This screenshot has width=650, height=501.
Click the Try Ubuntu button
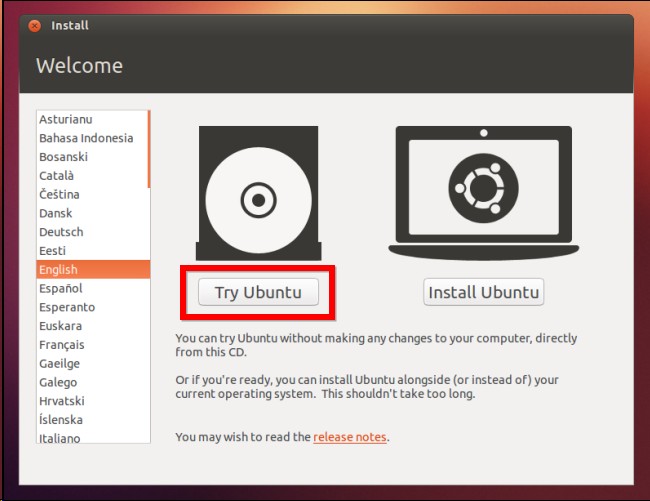(258, 292)
